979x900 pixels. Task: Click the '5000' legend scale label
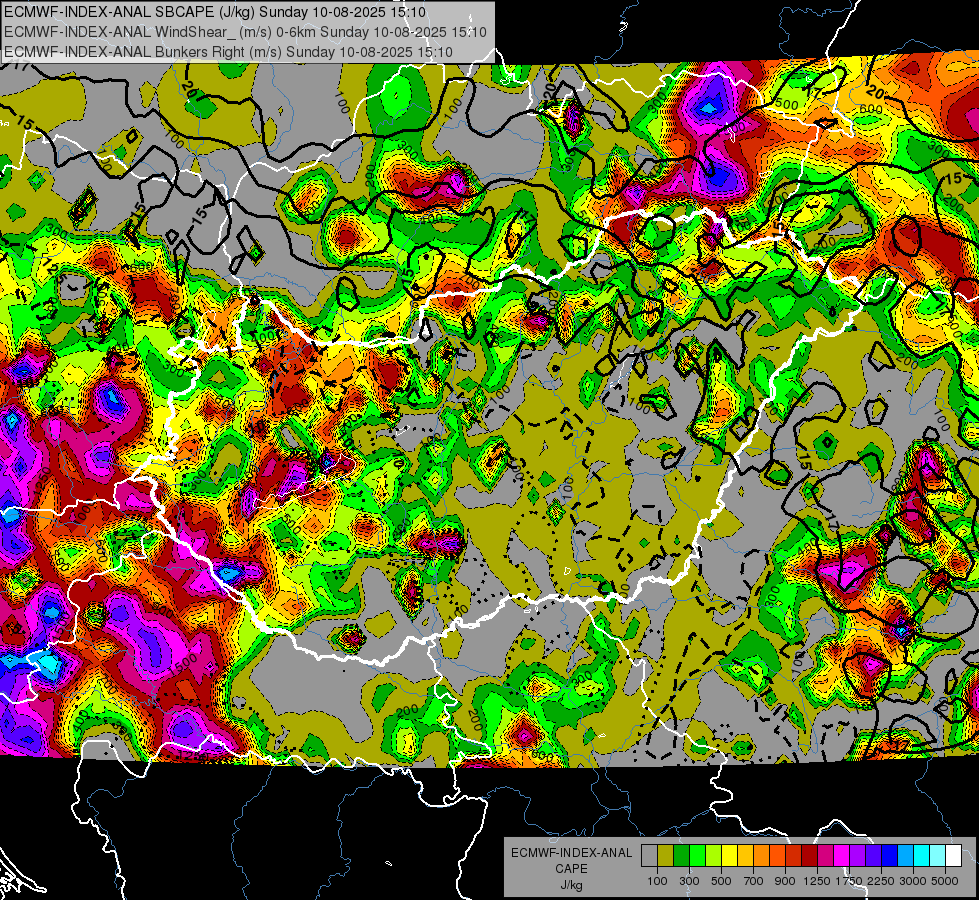pos(945,881)
